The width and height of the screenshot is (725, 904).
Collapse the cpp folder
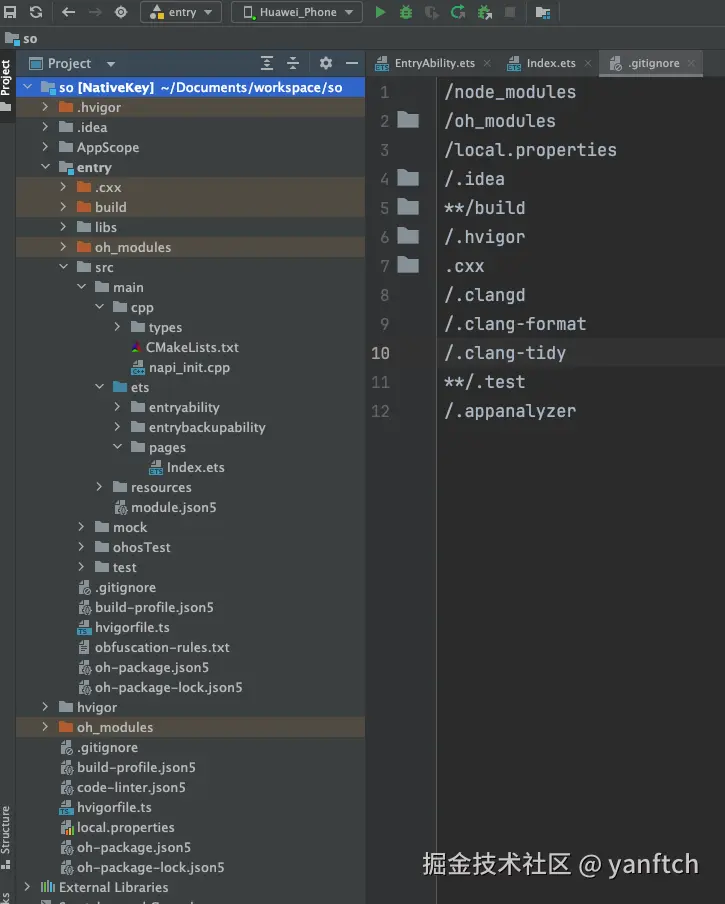pos(99,307)
